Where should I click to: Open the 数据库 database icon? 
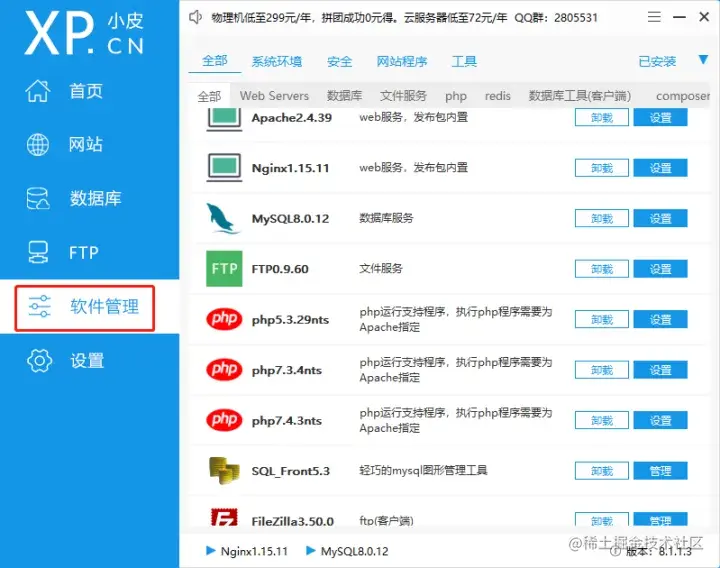tap(38, 198)
